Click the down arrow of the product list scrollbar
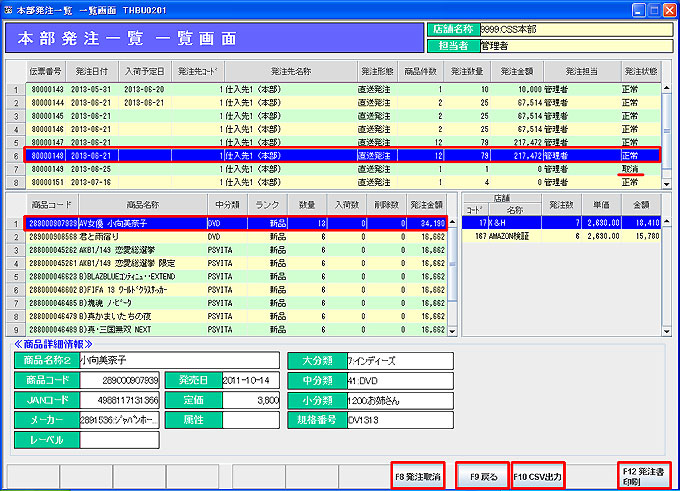This screenshot has height=491, width=680. (x=452, y=331)
